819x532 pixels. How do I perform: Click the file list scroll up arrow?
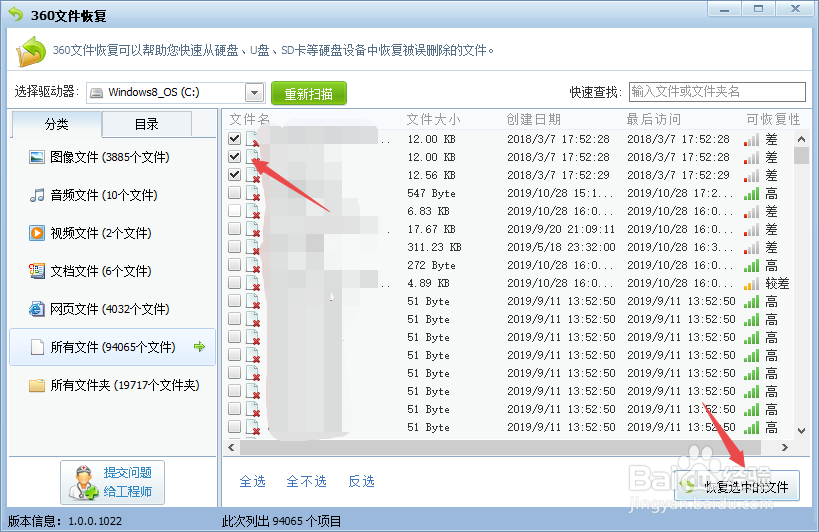click(x=801, y=139)
